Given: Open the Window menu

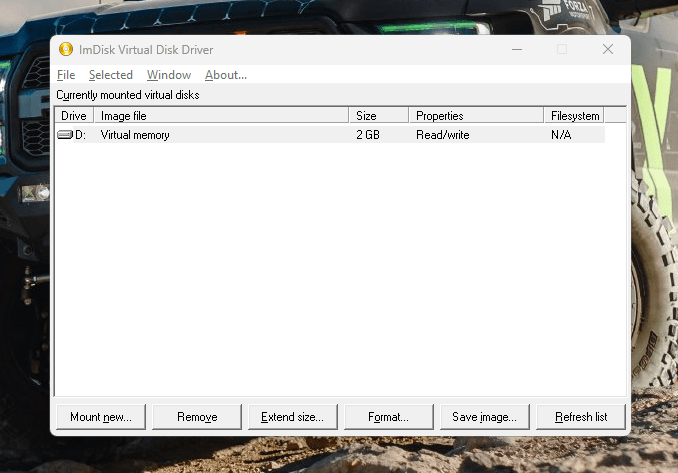Looking at the screenshot, I should pos(169,75).
